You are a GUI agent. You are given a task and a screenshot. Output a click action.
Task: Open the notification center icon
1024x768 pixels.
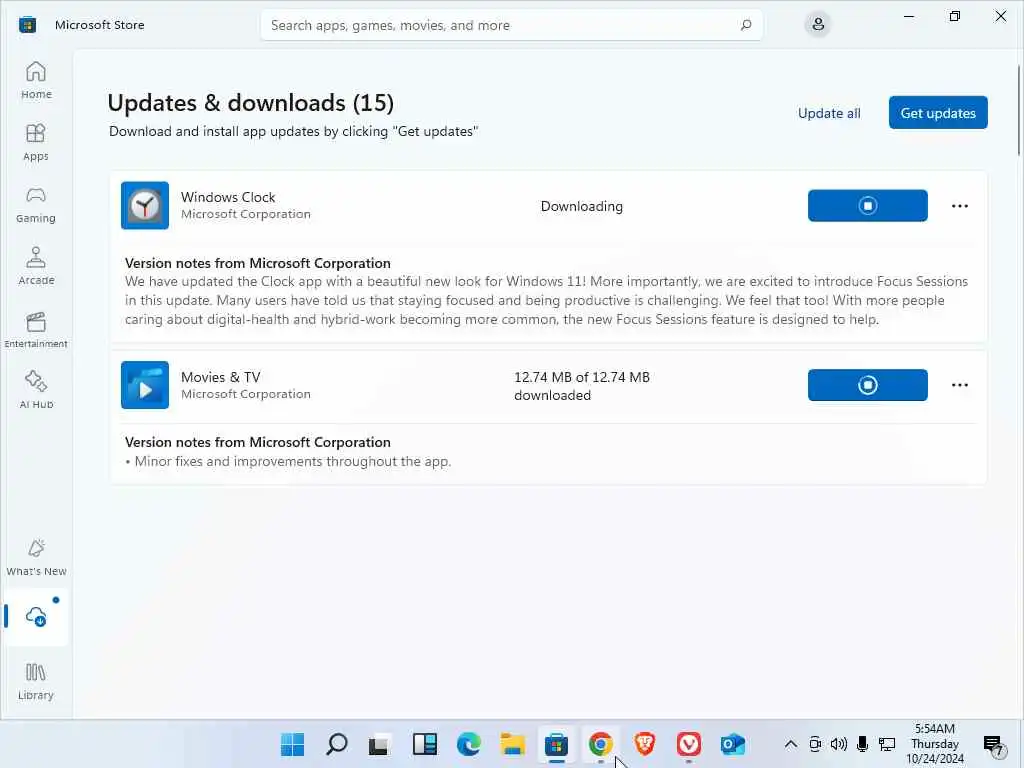(993, 744)
